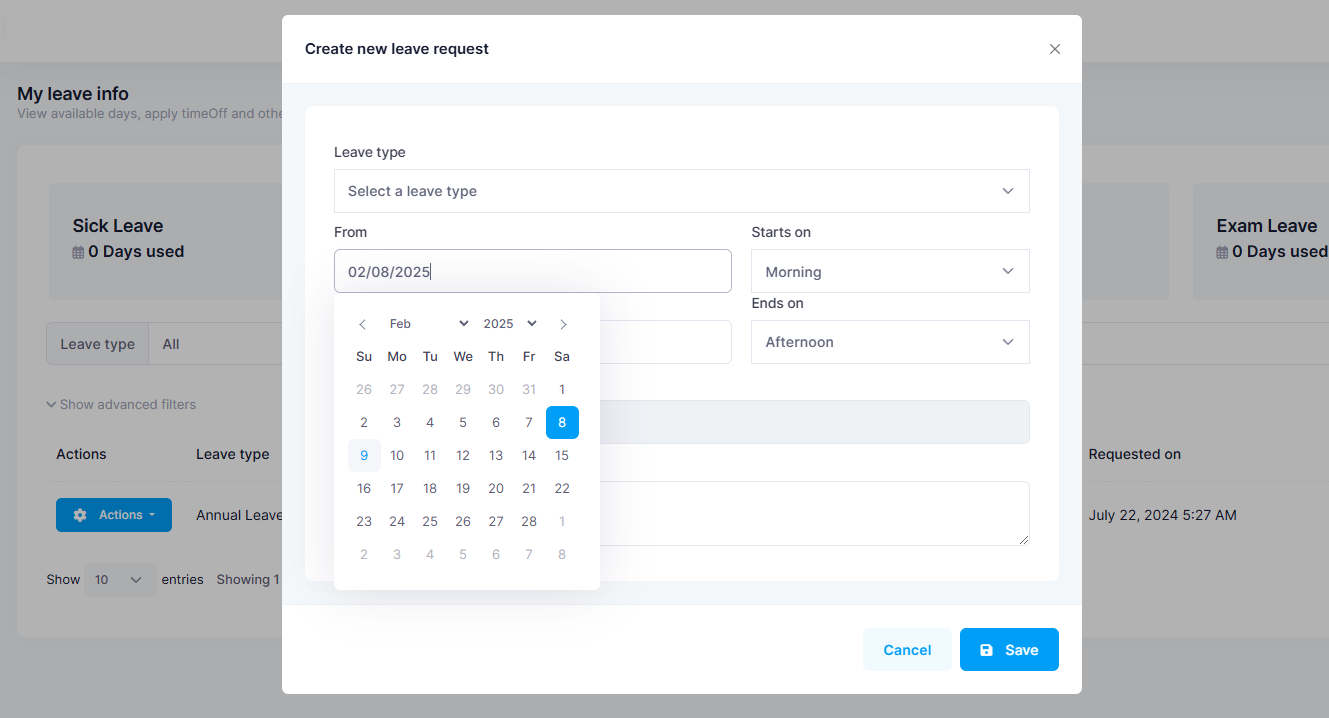Screen dimensions: 1329x718
Task: Pick February 14 on the date picker
Action: click(529, 456)
